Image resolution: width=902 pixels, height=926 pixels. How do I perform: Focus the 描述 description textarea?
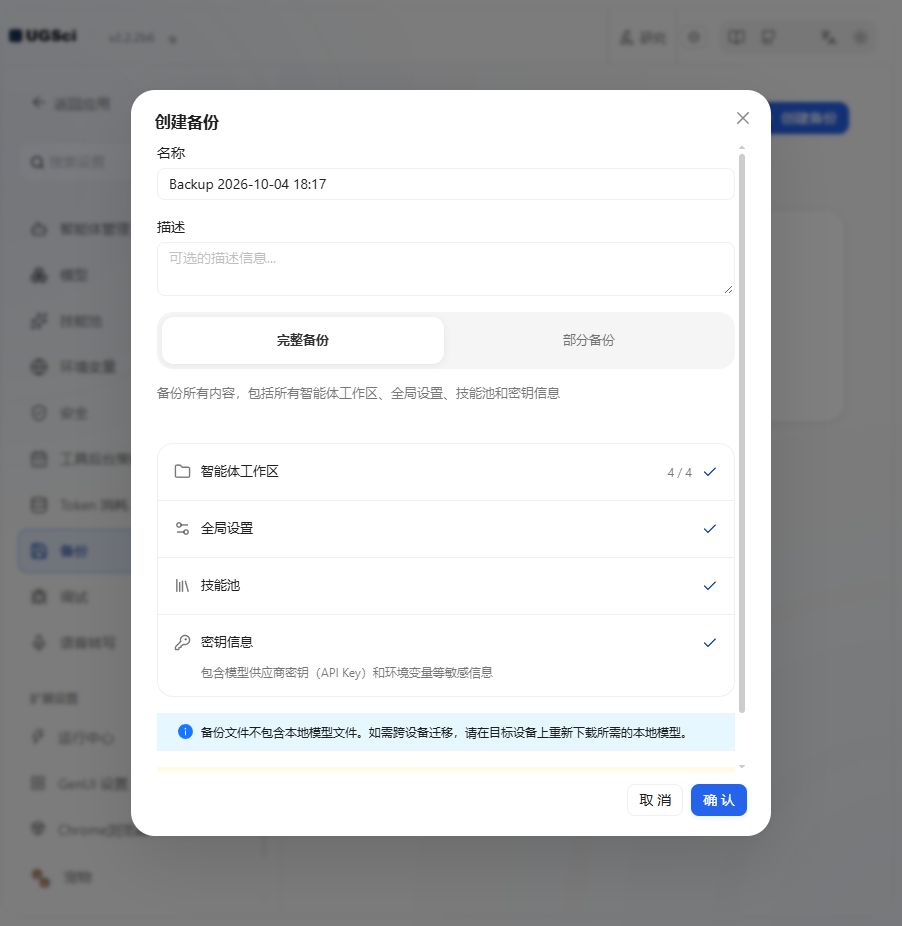coord(445,269)
